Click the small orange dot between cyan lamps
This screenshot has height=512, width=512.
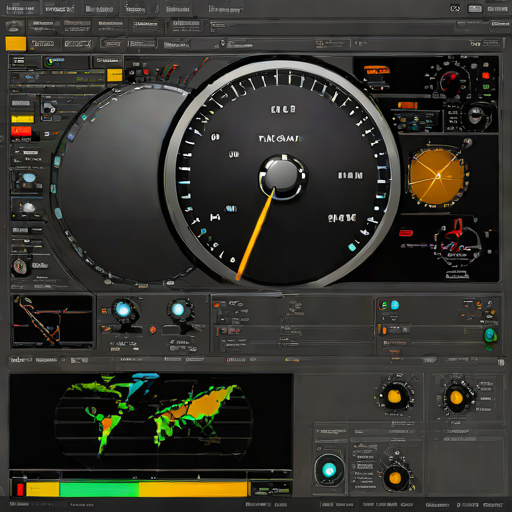click(x=153, y=330)
